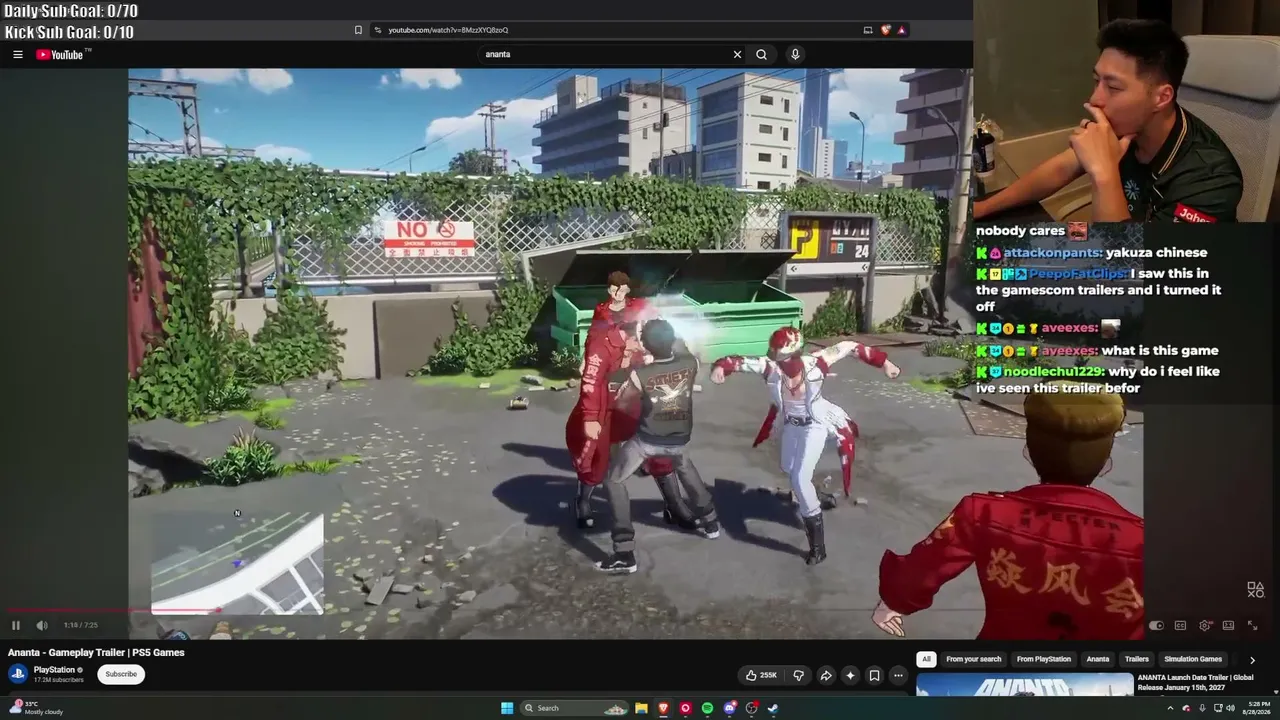Mute the video player volume
This screenshot has width=1280, height=720.
click(x=42, y=625)
